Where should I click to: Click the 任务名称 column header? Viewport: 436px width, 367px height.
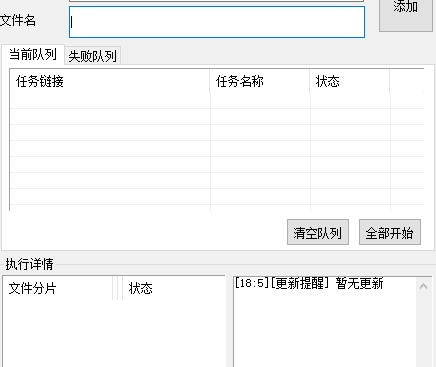click(x=260, y=81)
